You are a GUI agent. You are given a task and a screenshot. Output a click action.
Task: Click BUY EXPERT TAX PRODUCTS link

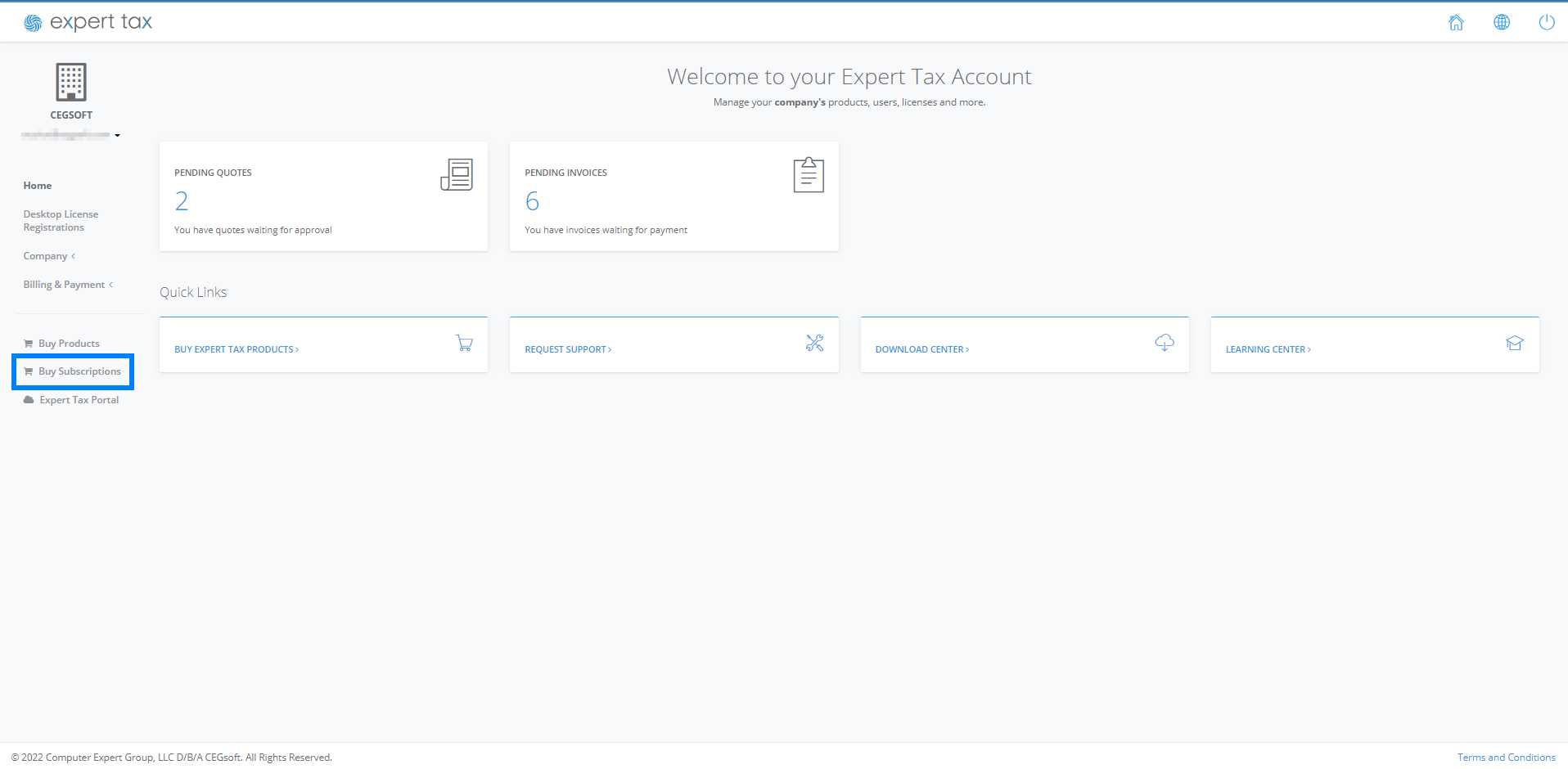(237, 349)
